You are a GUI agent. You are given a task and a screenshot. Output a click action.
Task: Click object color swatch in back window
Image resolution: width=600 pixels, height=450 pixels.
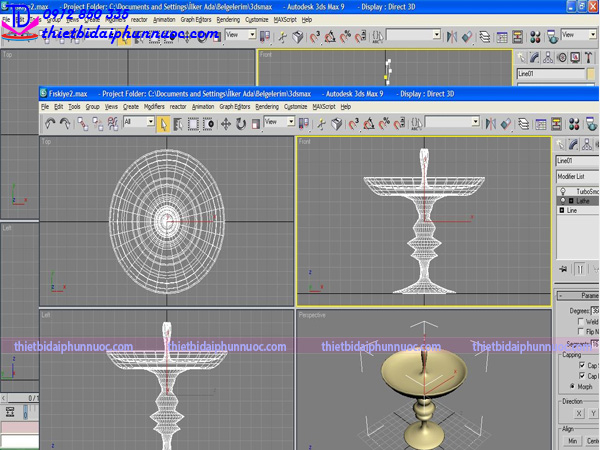(591, 73)
